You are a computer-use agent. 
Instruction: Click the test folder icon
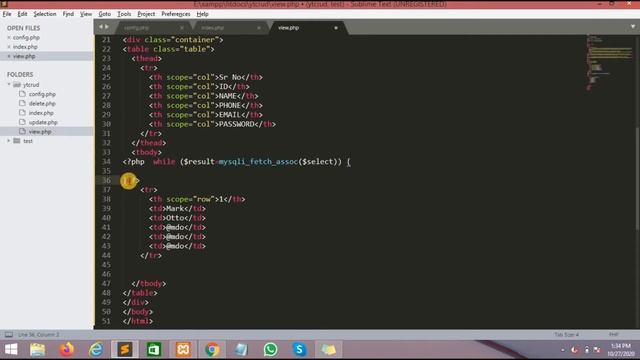click(17, 141)
